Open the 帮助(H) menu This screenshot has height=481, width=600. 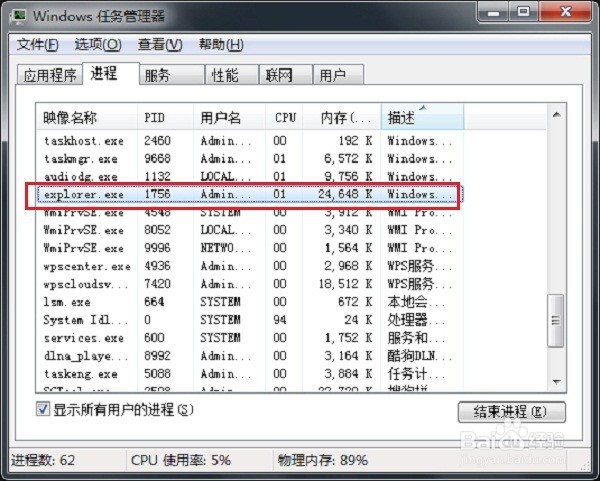221,45
